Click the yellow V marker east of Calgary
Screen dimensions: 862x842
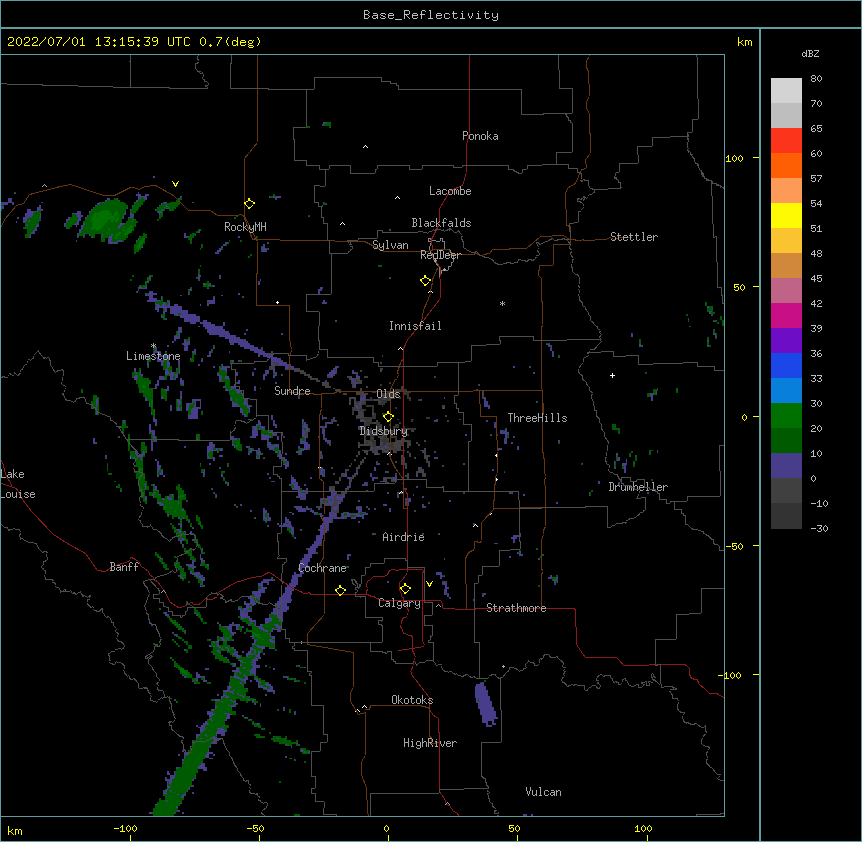pyautogui.click(x=429, y=584)
